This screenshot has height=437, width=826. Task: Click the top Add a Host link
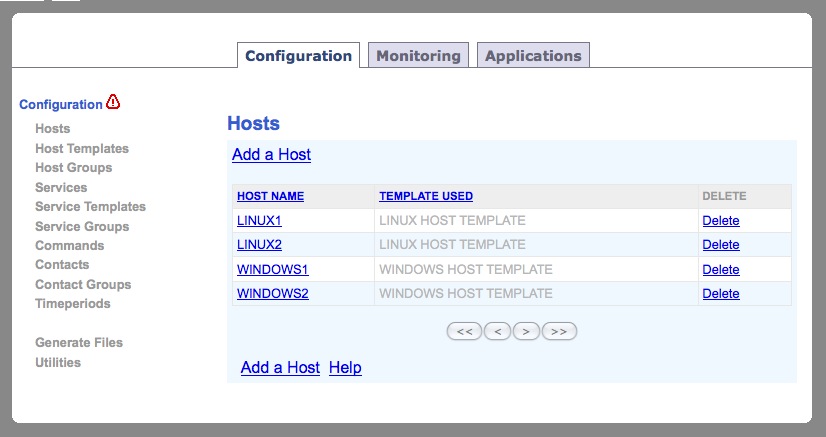pos(271,154)
